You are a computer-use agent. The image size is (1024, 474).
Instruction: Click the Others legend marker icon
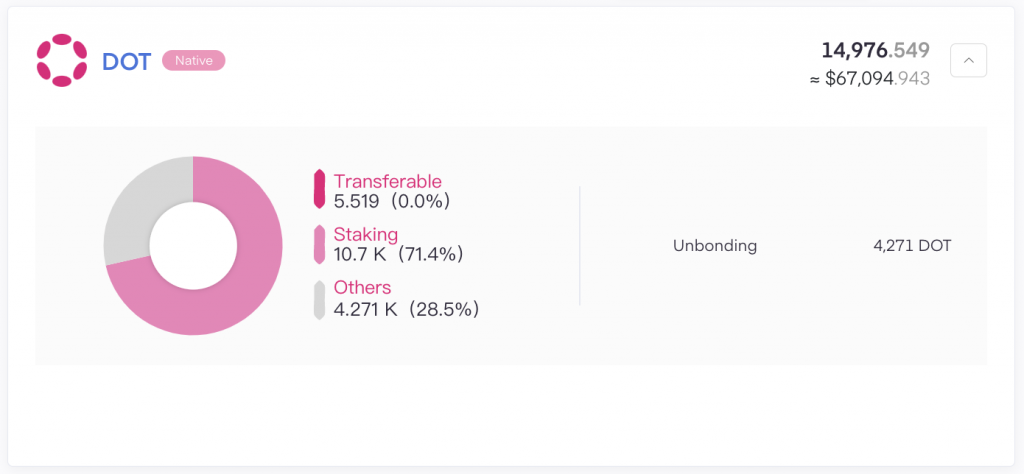(x=319, y=300)
